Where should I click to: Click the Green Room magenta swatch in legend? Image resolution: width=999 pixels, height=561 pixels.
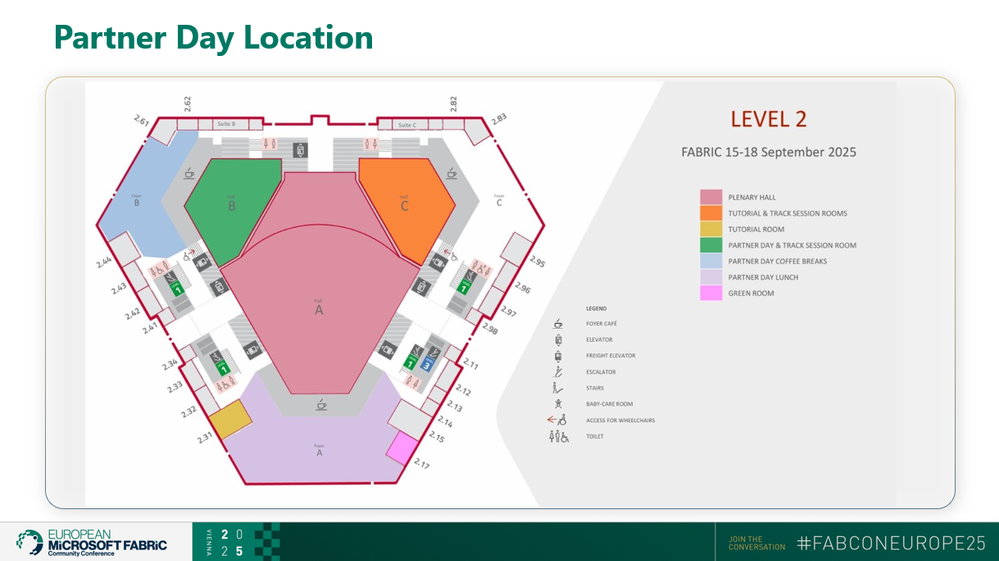[711, 293]
